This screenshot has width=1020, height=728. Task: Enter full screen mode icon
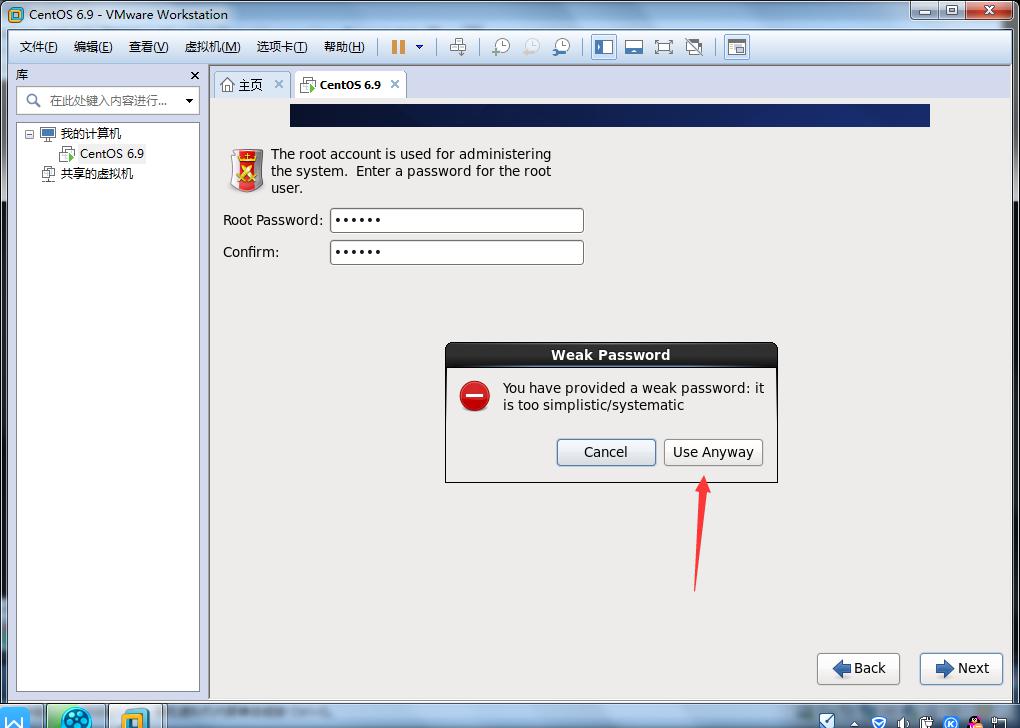click(664, 47)
